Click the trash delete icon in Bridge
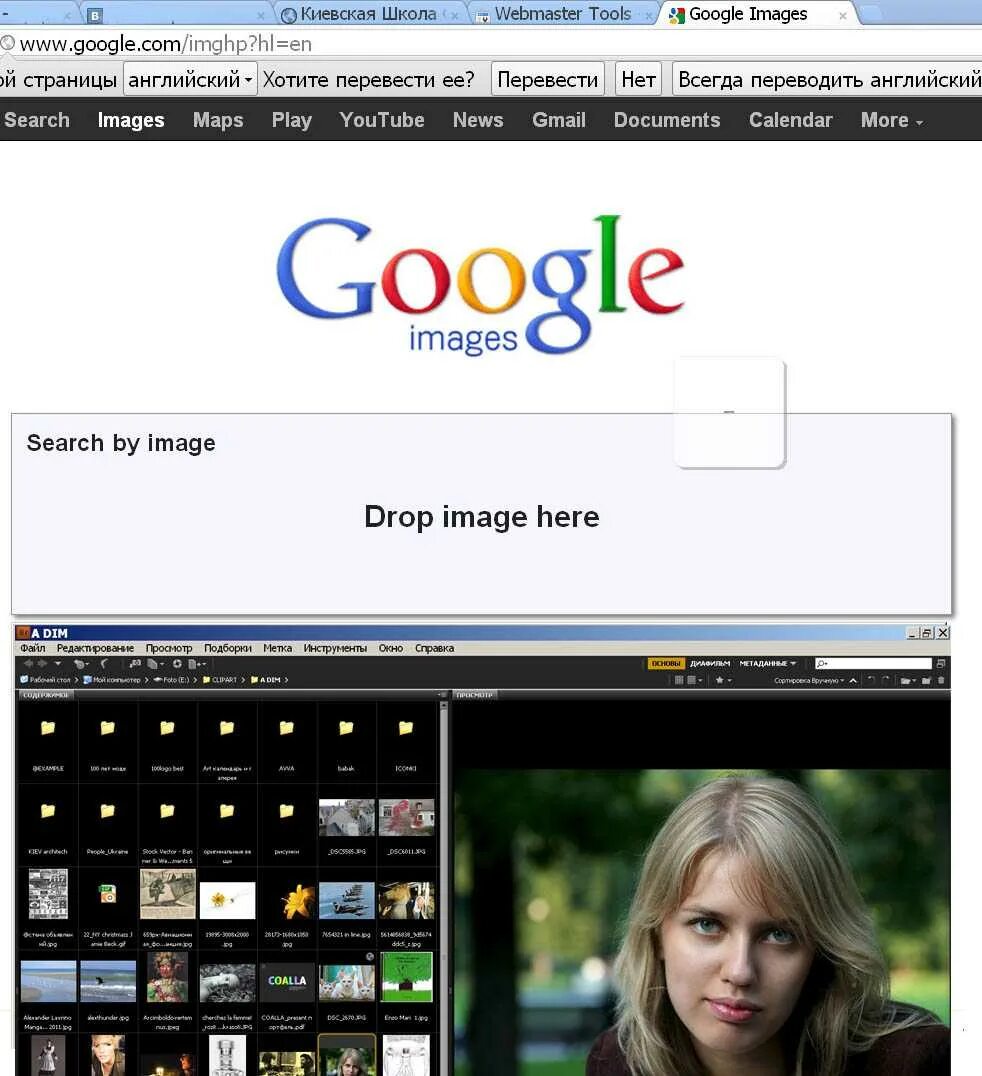982x1076 pixels. tap(941, 680)
